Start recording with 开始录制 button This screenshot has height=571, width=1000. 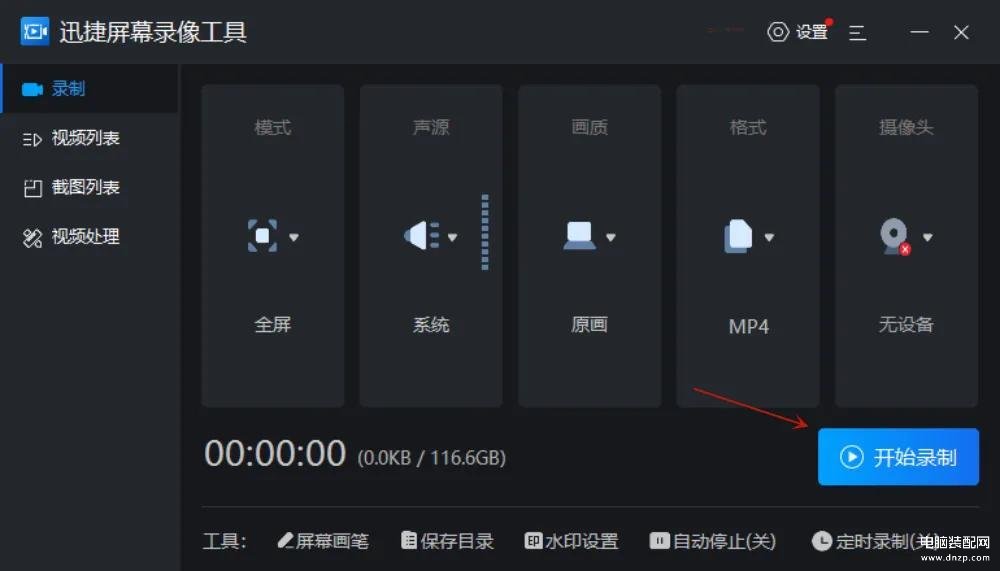898,457
